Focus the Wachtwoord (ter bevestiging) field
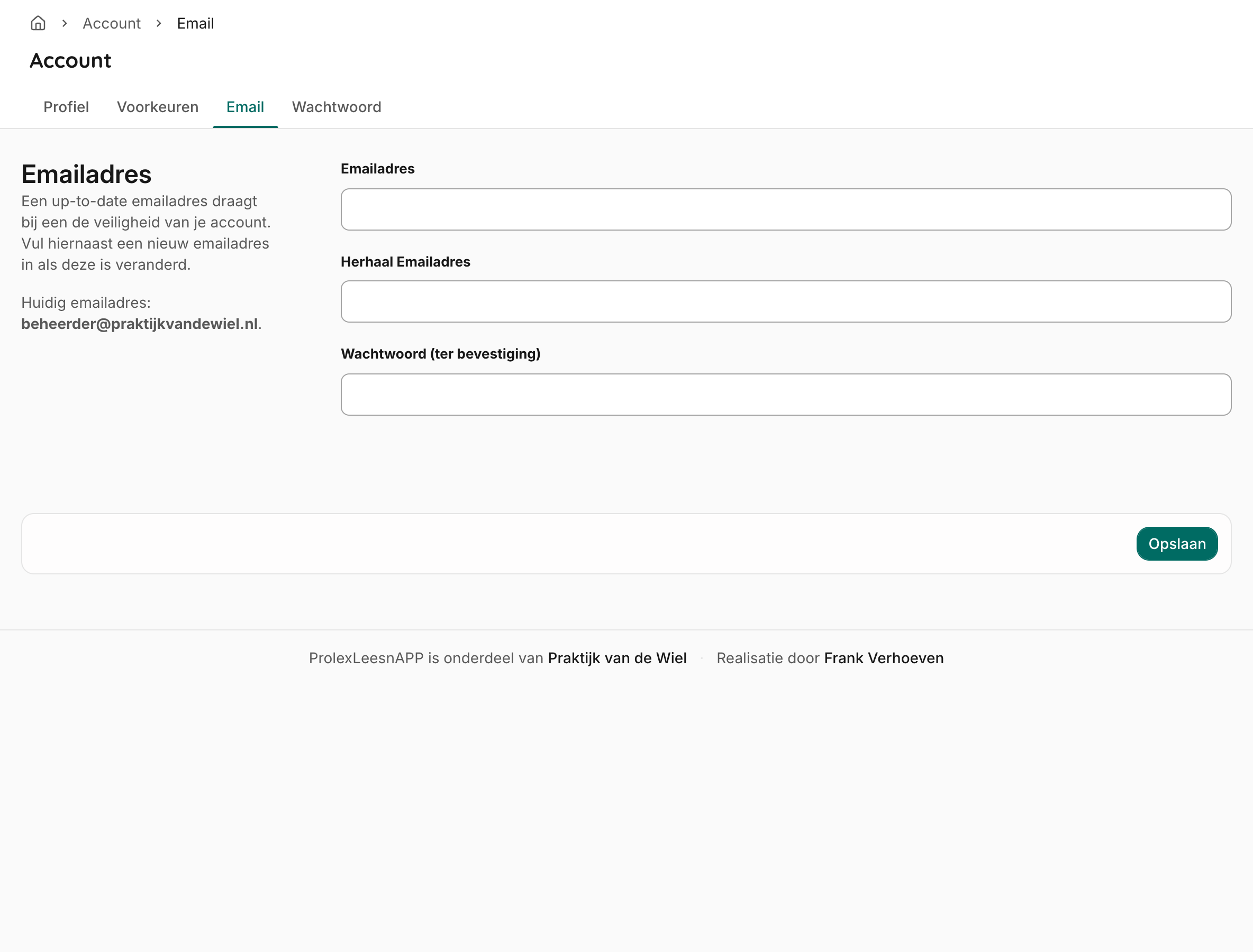 786,395
